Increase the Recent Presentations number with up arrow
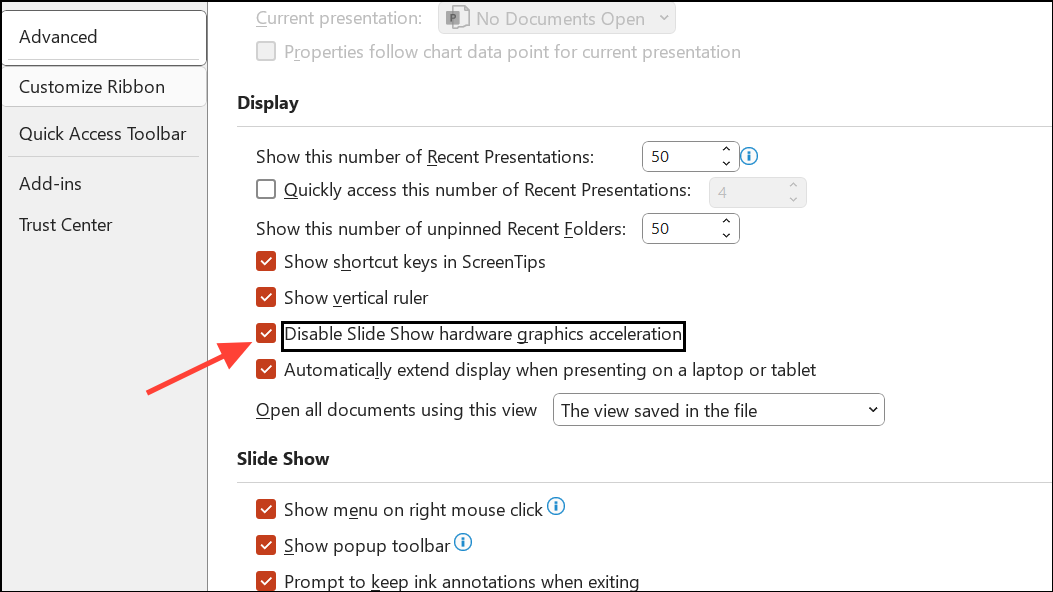 coord(726,150)
